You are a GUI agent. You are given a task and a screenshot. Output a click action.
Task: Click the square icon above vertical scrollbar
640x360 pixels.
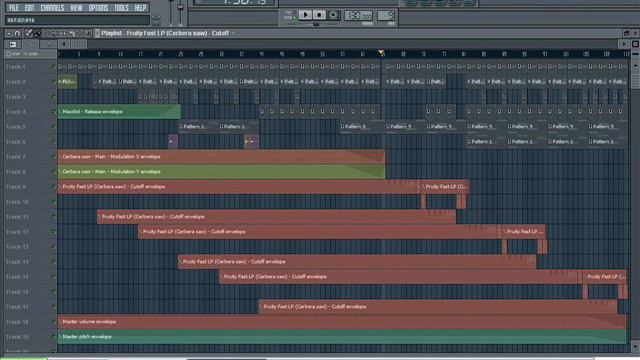pyautogui.click(x=635, y=44)
